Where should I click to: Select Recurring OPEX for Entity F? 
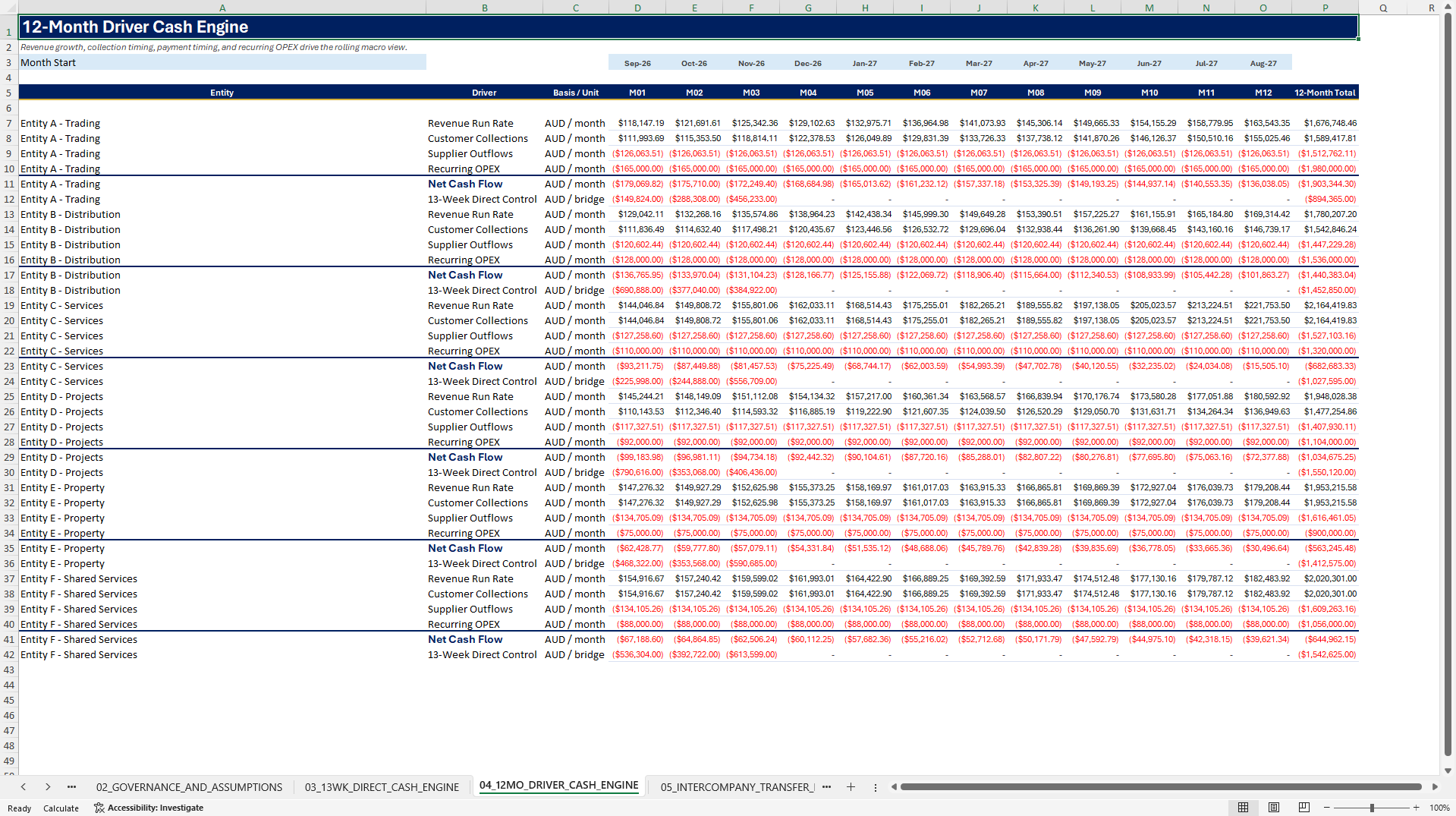pyautogui.click(x=484, y=625)
